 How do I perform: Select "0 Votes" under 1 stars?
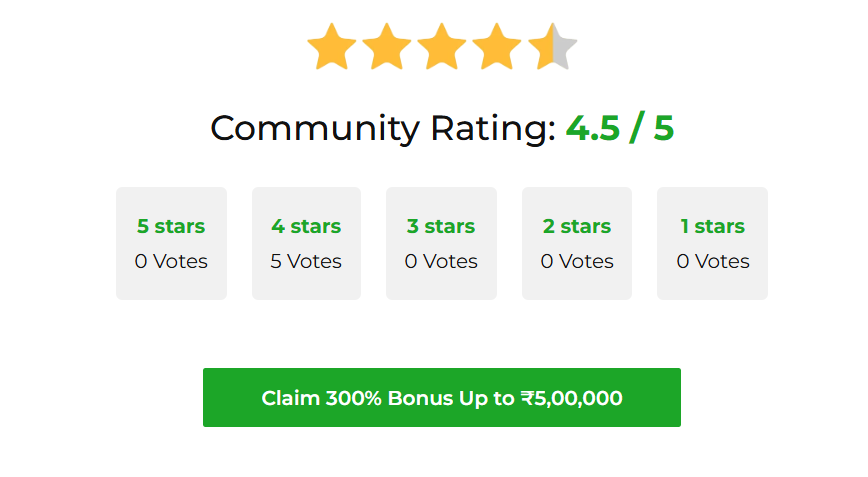(712, 262)
